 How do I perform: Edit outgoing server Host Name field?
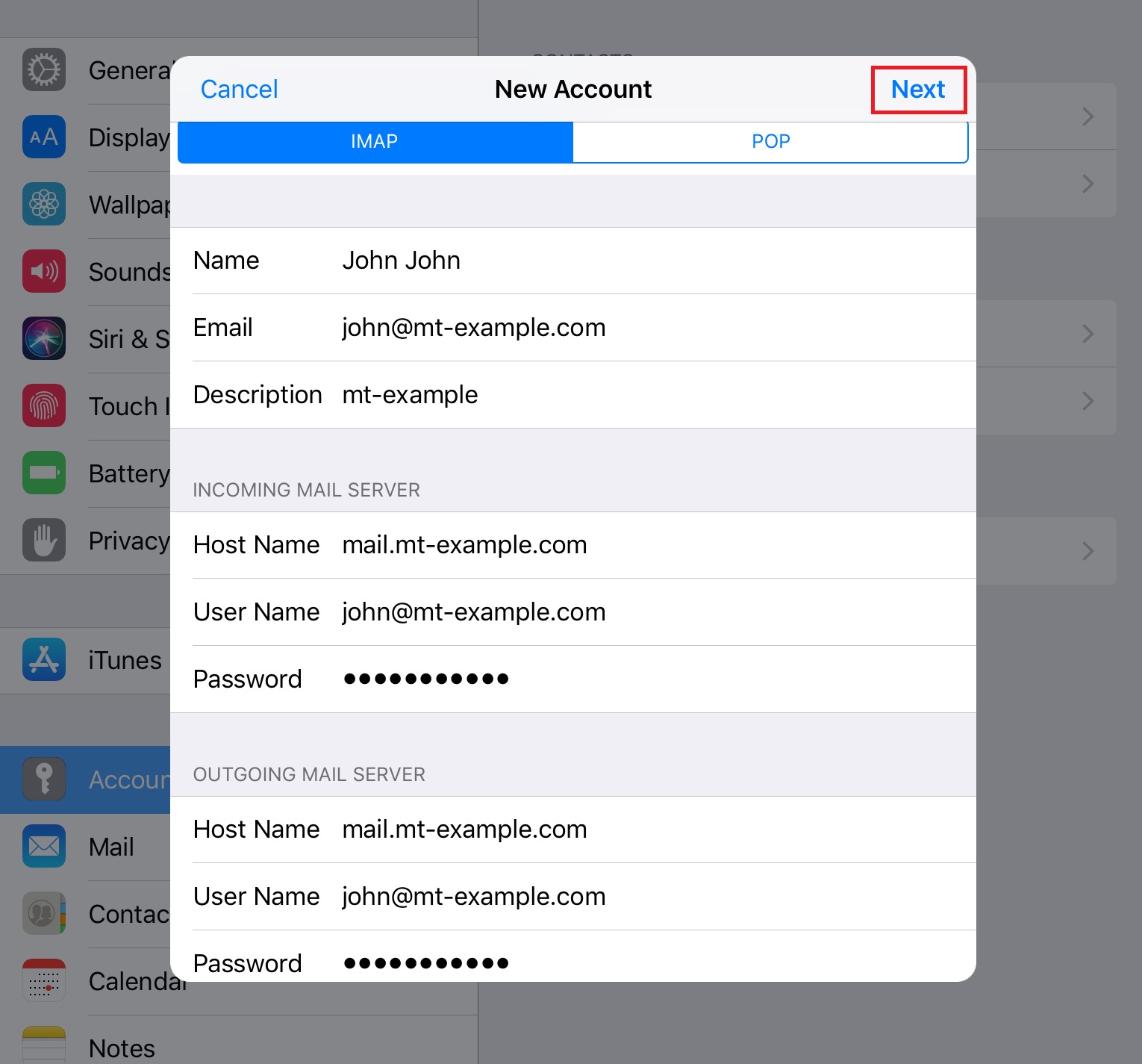click(573, 830)
